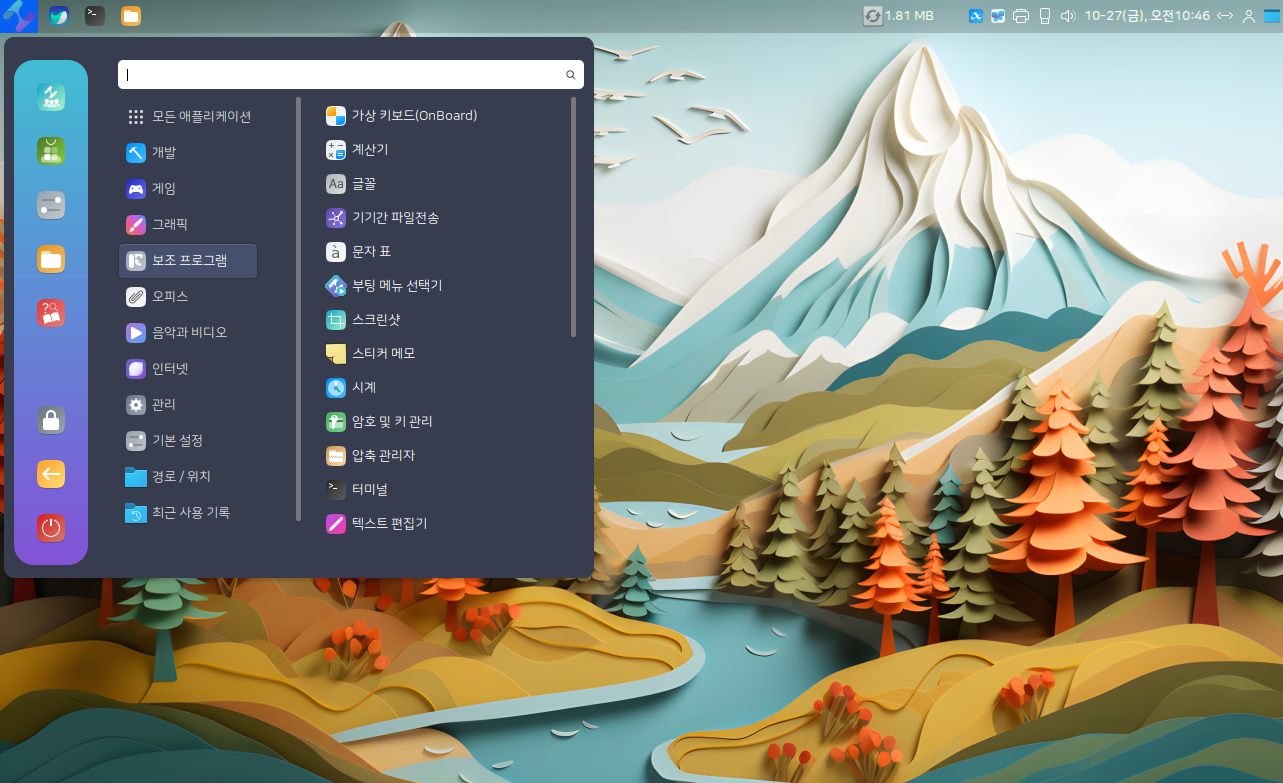
Task: Open 스크린샷 screenshot tool
Action: (375, 320)
